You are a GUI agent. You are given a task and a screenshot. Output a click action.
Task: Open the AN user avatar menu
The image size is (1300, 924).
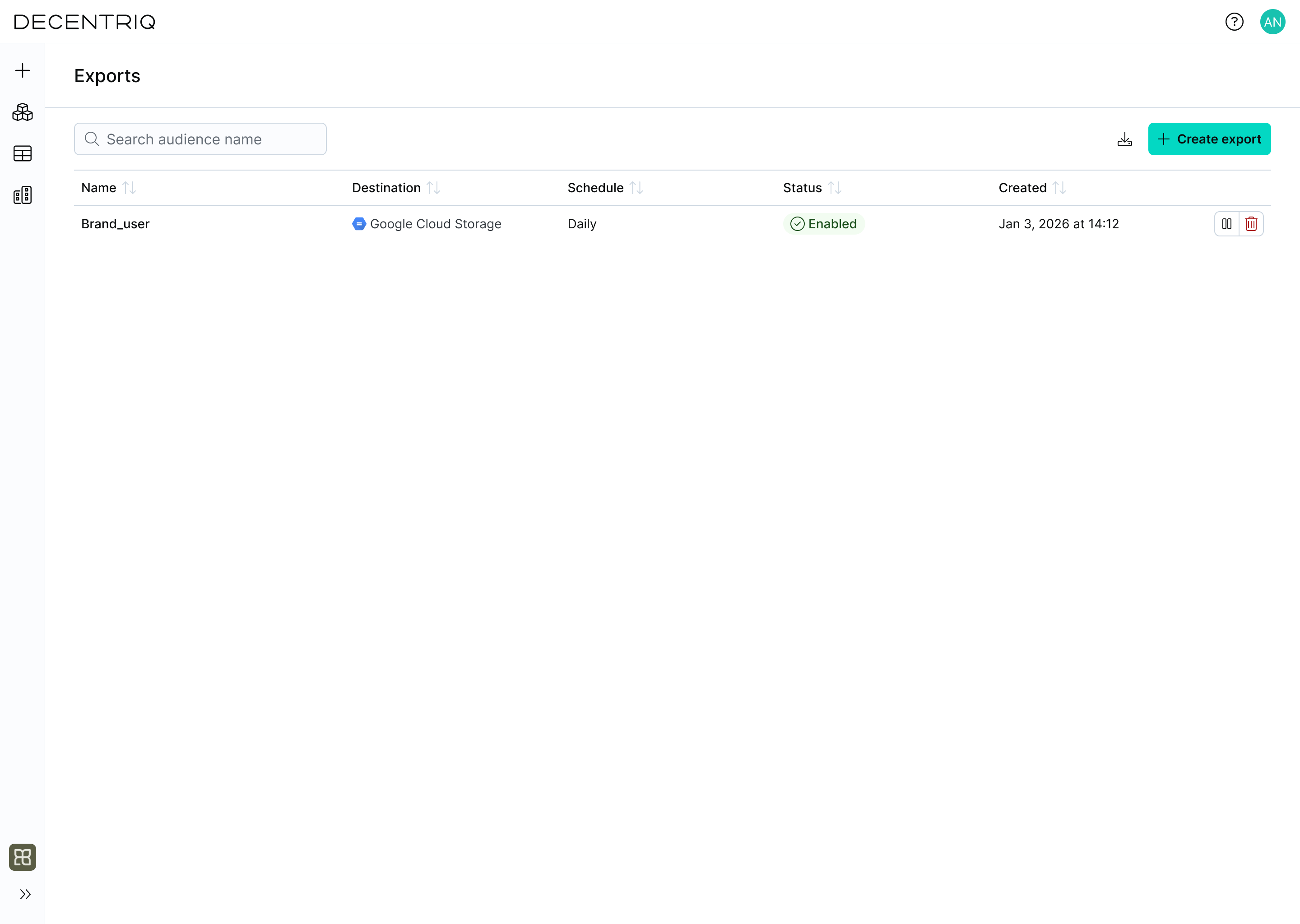point(1272,22)
